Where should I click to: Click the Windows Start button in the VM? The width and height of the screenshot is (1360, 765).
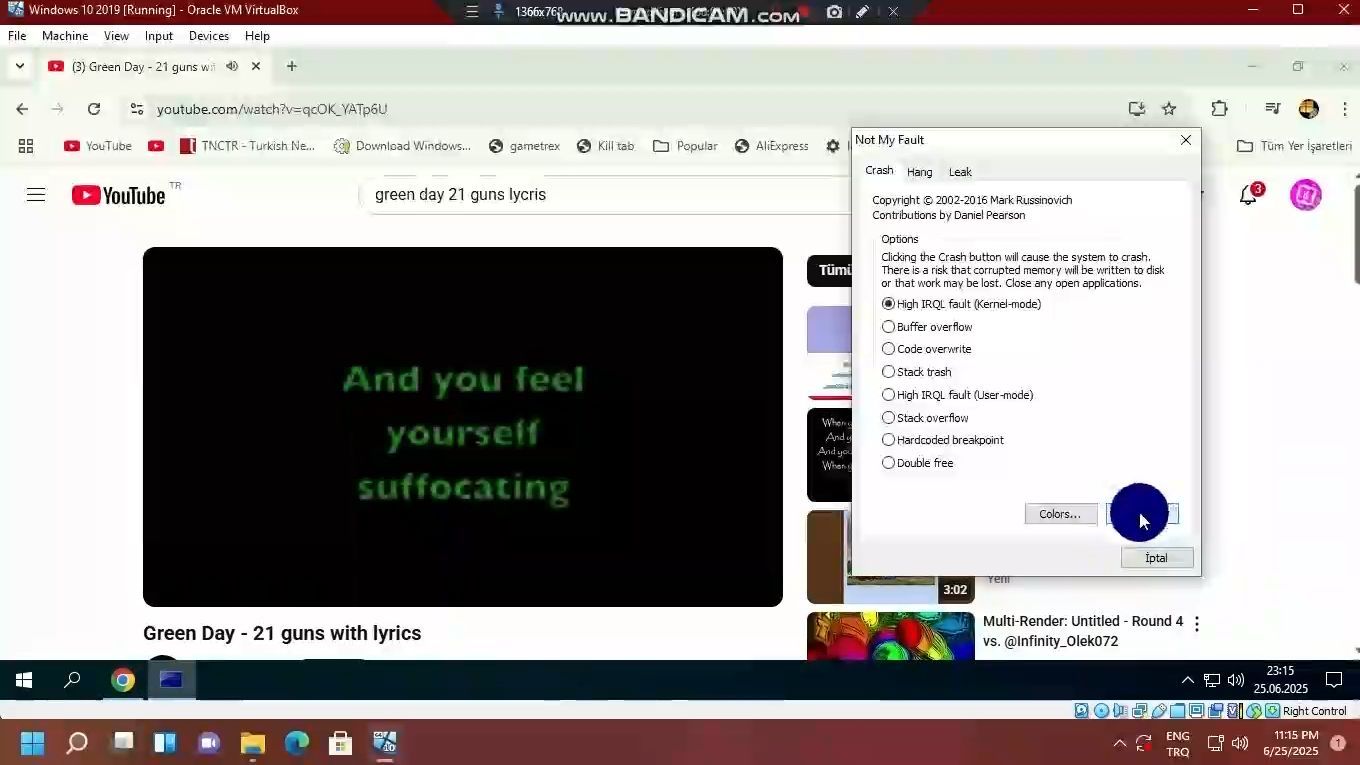click(x=24, y=681)
